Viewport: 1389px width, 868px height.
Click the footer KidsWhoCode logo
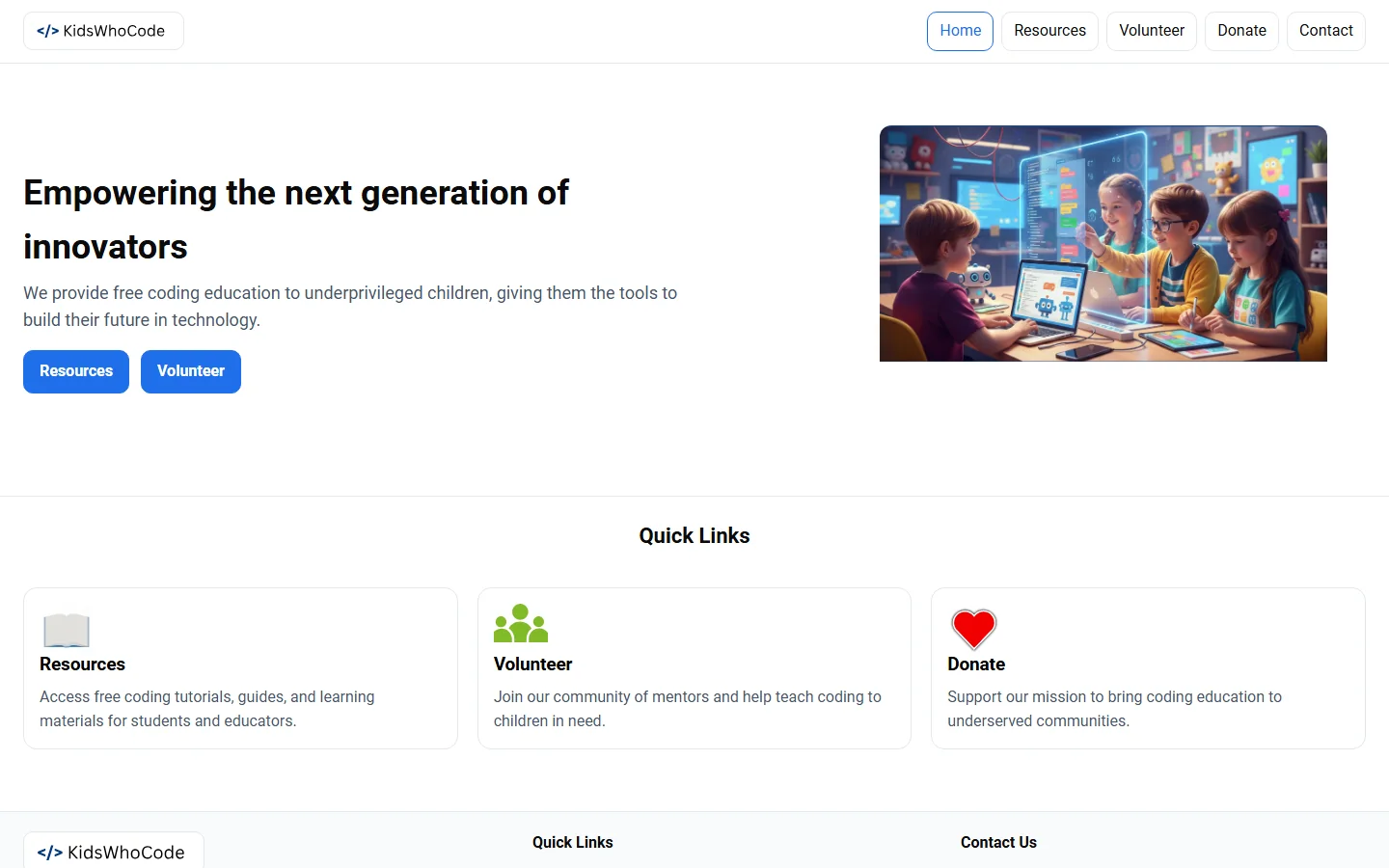(114, 851)
